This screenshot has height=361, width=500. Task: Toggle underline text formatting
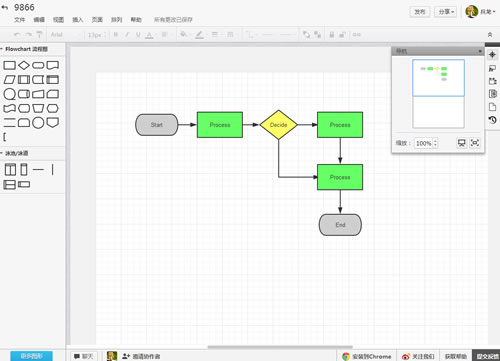[x=138, y=34]
